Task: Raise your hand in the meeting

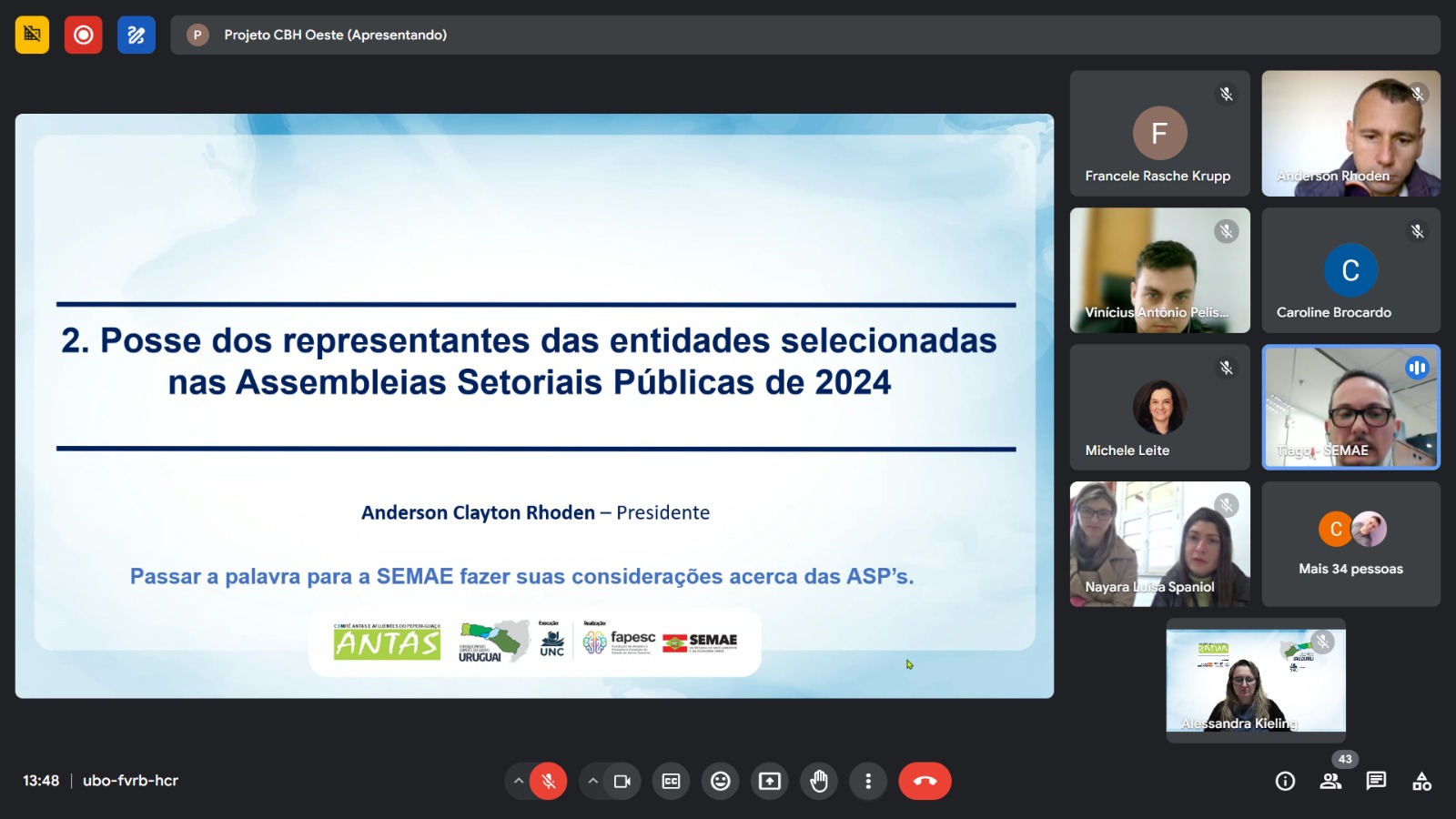Action: pos(819,781)
